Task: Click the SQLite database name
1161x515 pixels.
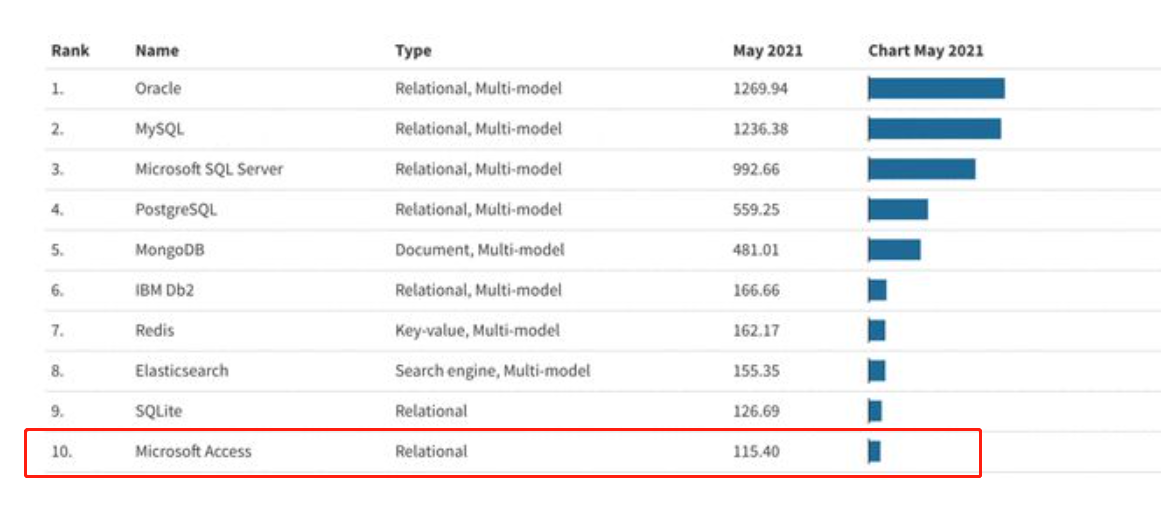Action: [x=158, y=411]
